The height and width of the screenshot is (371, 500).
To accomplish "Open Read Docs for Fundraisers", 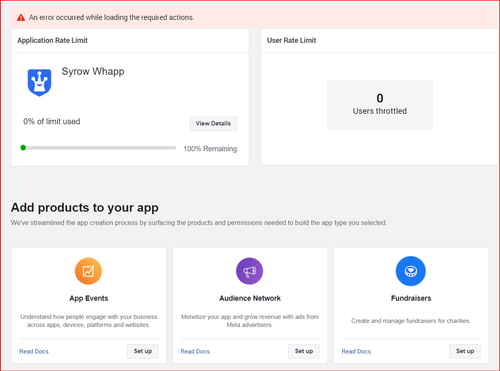I will [x=356, y=351].
